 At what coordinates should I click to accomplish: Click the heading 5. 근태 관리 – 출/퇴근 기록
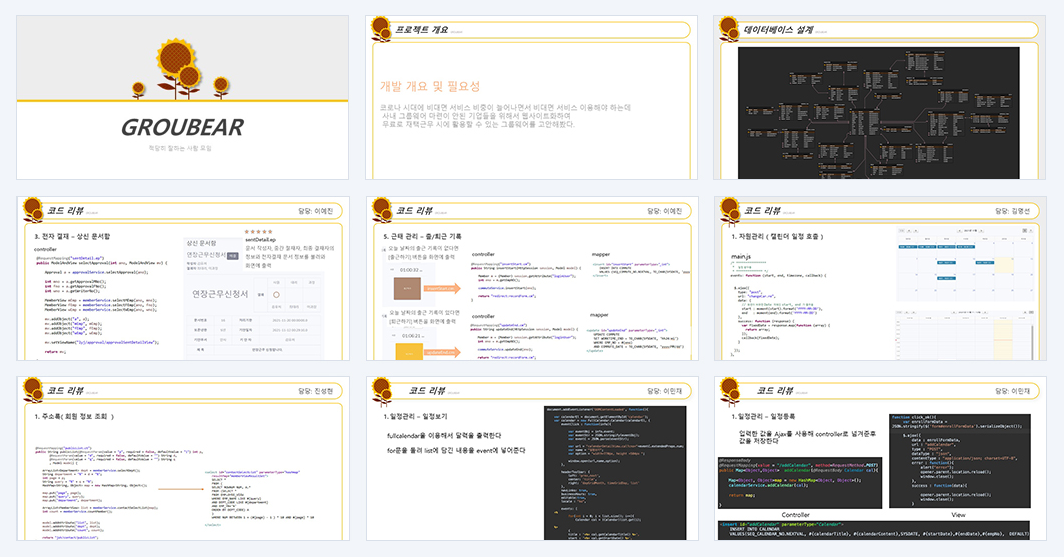(422, 236)
